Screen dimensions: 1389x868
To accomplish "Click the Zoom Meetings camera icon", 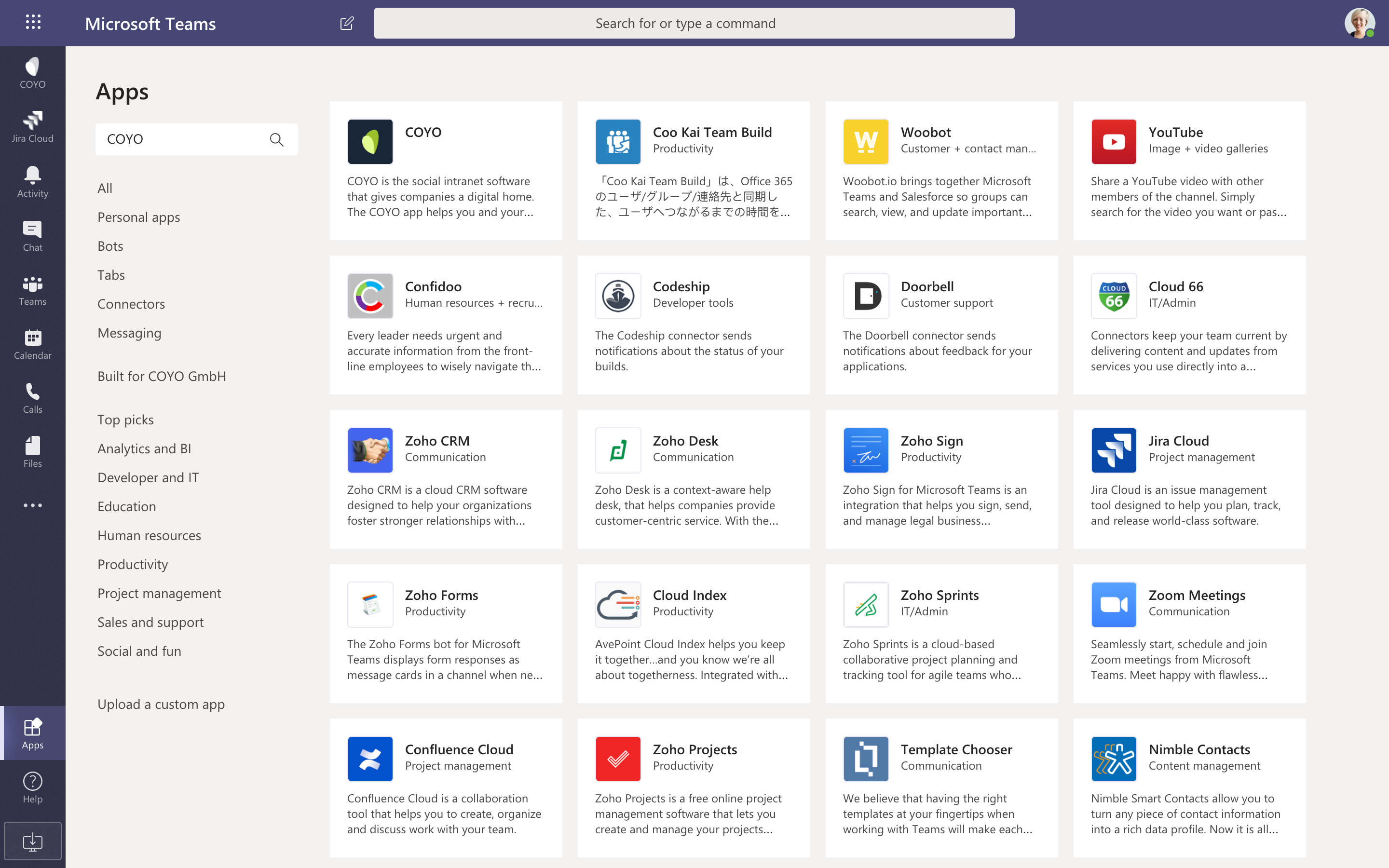I will pyautogui.click(x=1114, y=605).
